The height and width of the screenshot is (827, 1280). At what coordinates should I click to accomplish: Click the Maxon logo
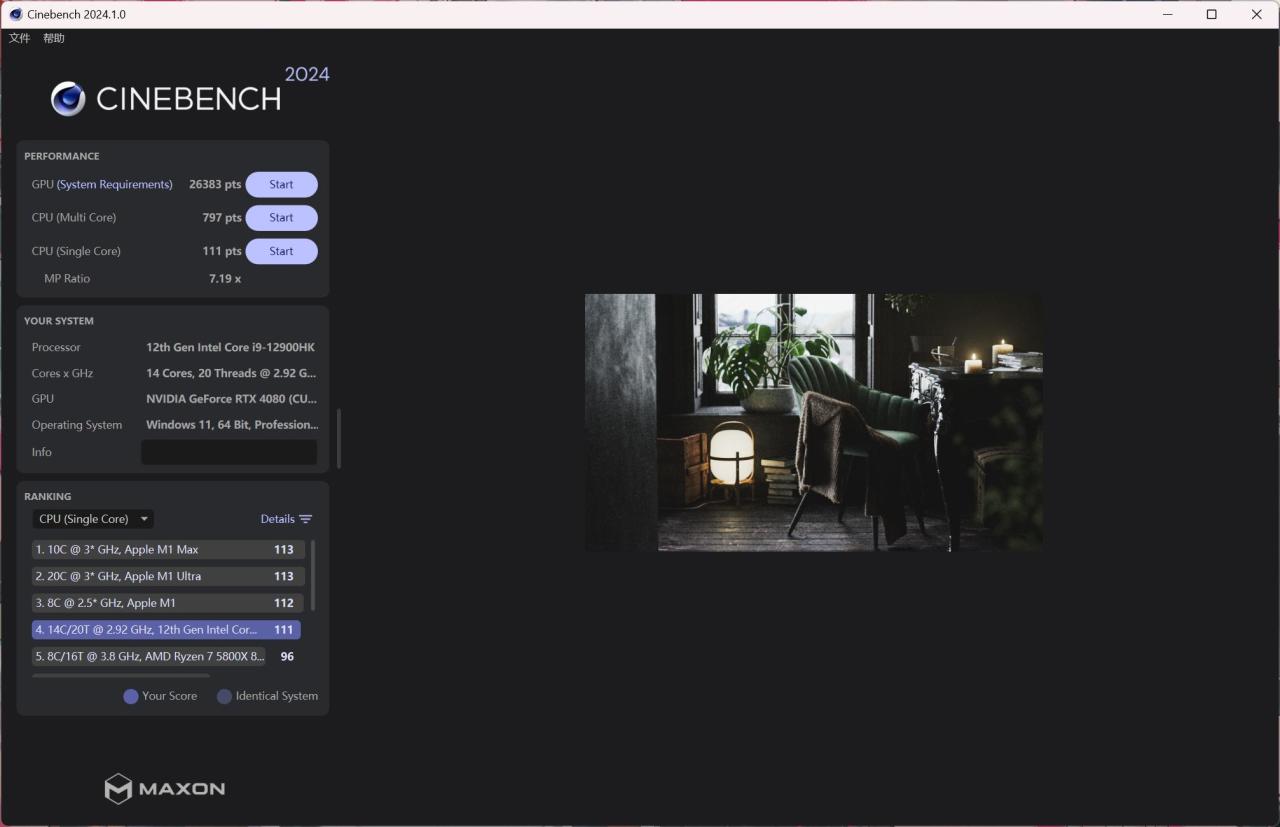[165, 789]
